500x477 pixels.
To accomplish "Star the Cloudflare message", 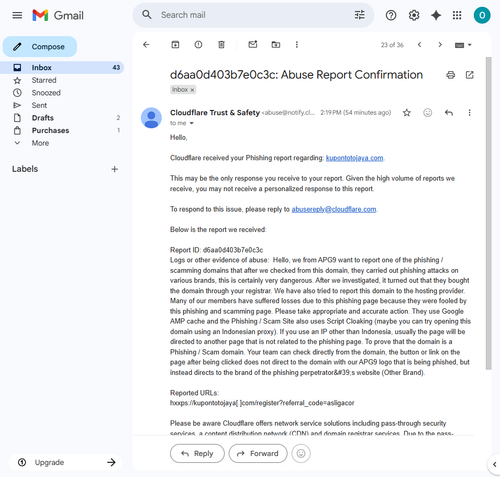I will pos(407,113).
